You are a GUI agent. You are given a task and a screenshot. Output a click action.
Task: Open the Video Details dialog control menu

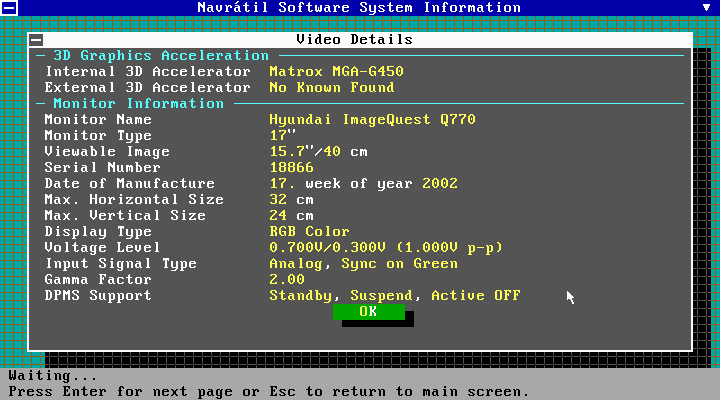point(36,40)
